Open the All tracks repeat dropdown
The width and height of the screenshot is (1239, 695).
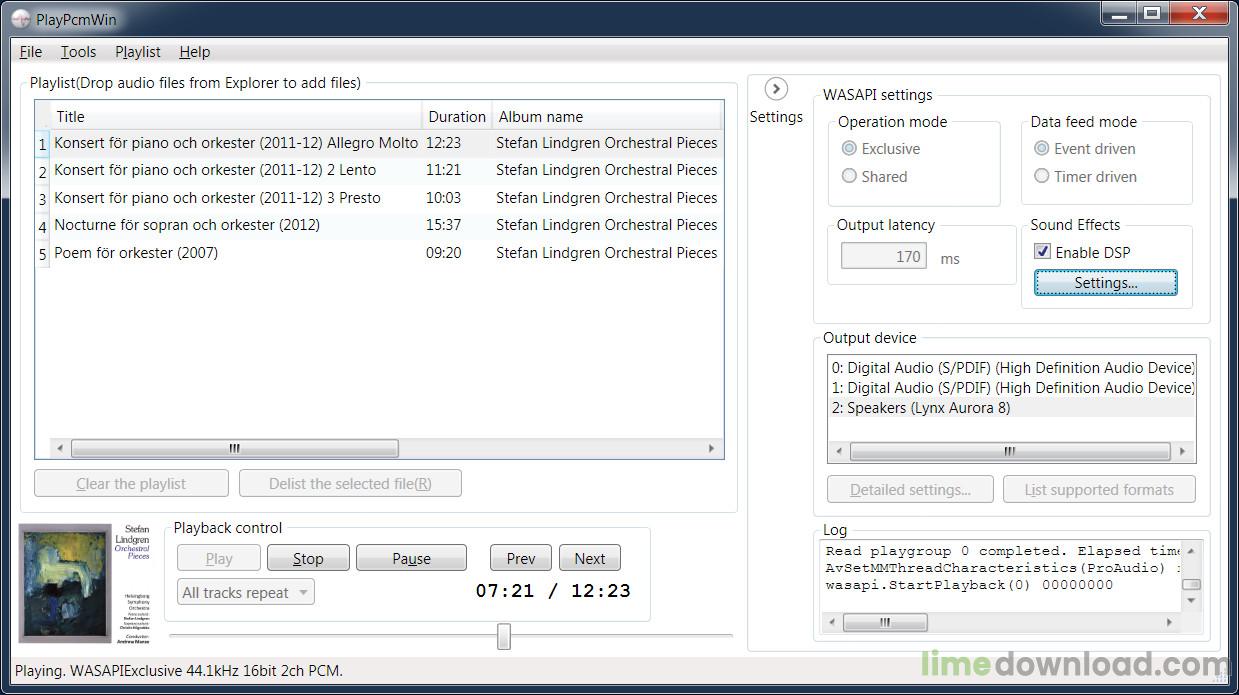[245, 593]
